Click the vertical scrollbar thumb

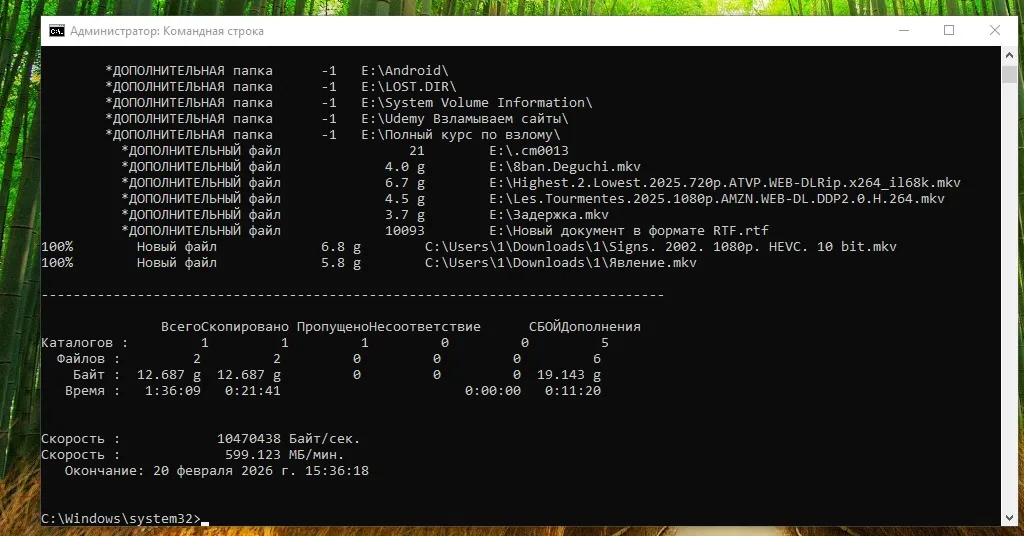(x=1009, y=73)
